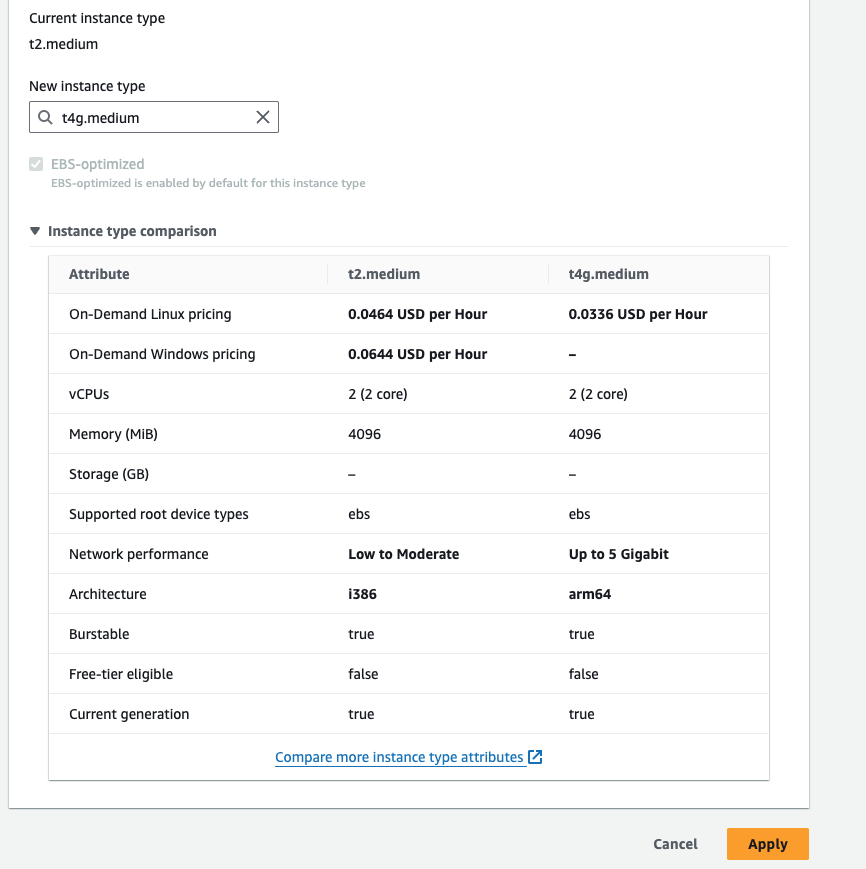Click the t2.medium current instance value
The image size is (866, 869).
(x=64, y=44)
